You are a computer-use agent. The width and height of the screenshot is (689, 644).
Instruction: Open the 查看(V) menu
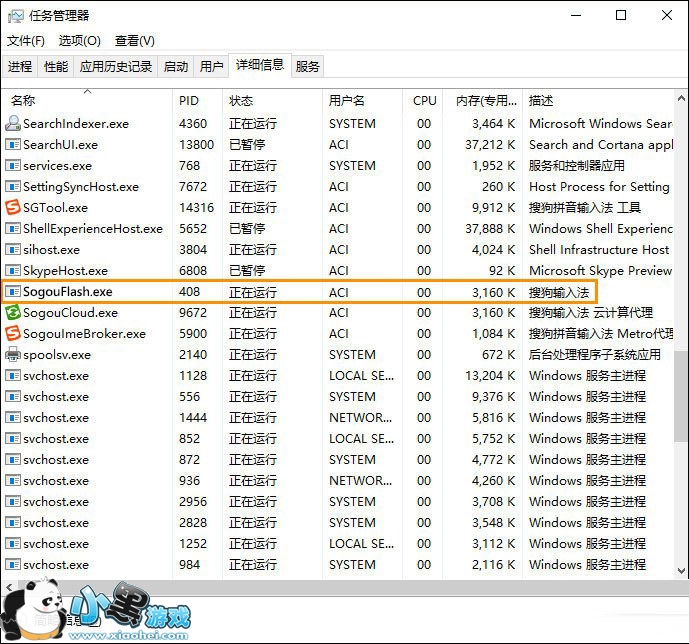pyautogui.click(x=134, y=41)
